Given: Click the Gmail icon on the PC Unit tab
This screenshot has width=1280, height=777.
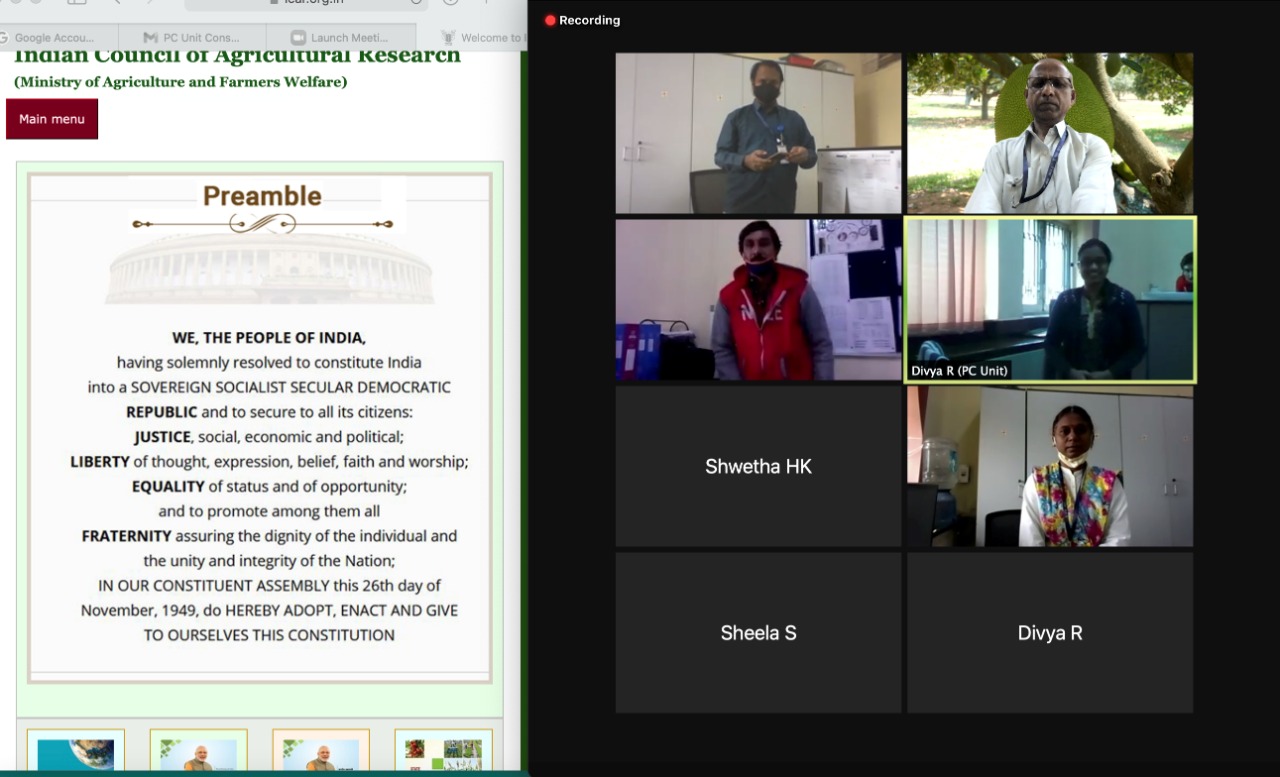Looking at the screenshot, I should (150, 38).
